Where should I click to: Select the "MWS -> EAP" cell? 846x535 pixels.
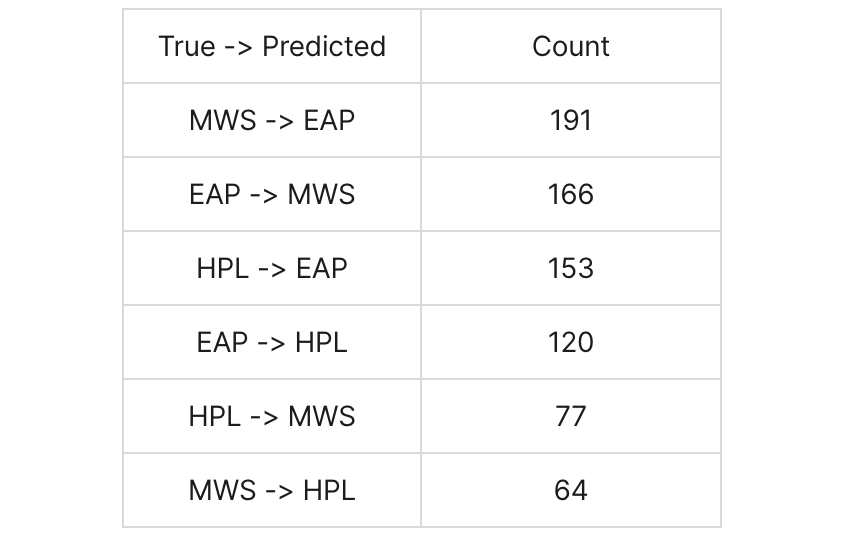pos(272,120)
